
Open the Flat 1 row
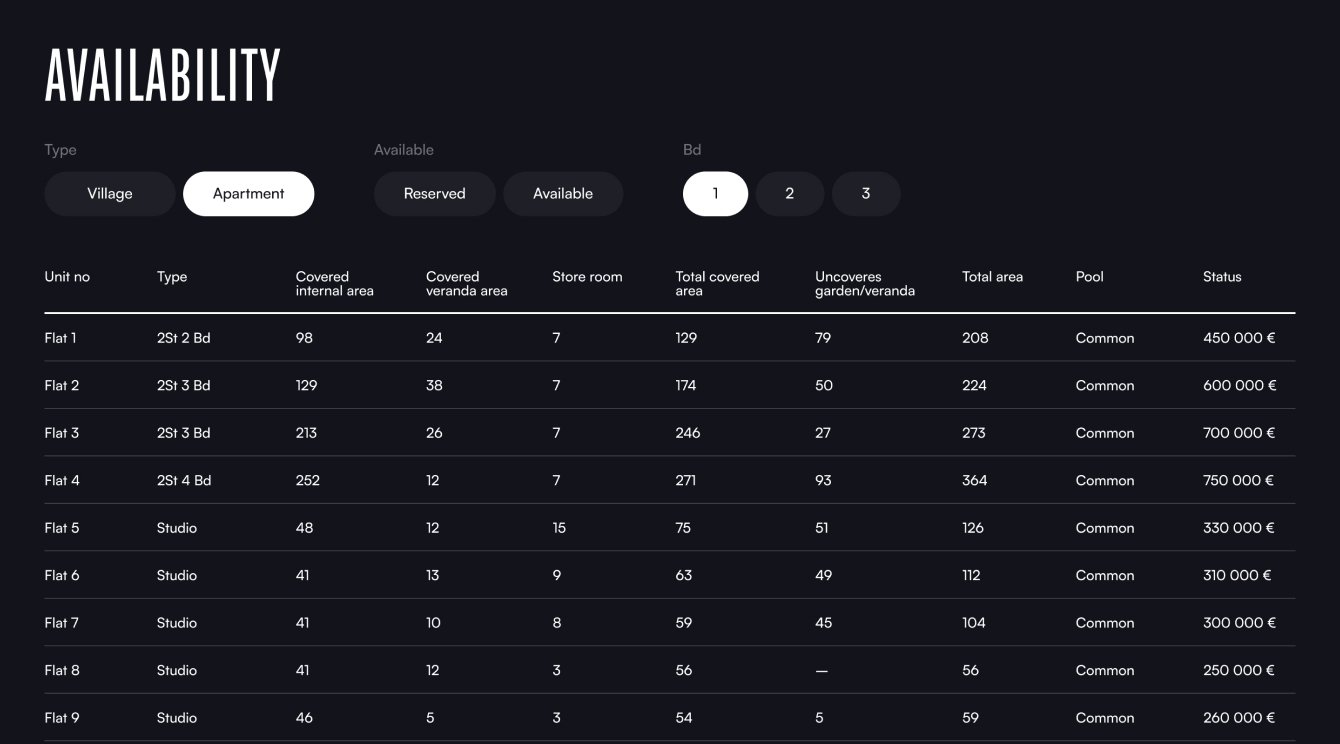pyautogui.click(x=61, y=338)
